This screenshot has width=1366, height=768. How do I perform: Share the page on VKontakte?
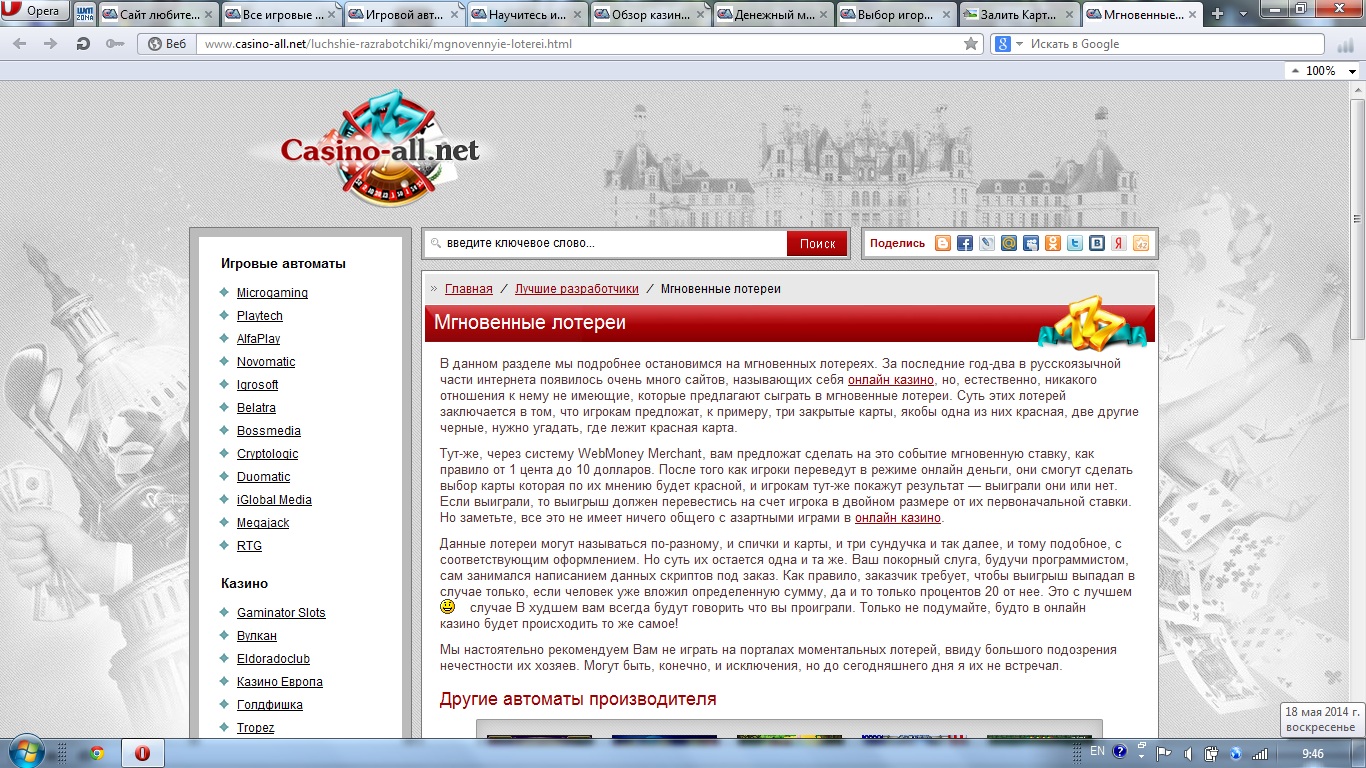(x=1097, y=243)
